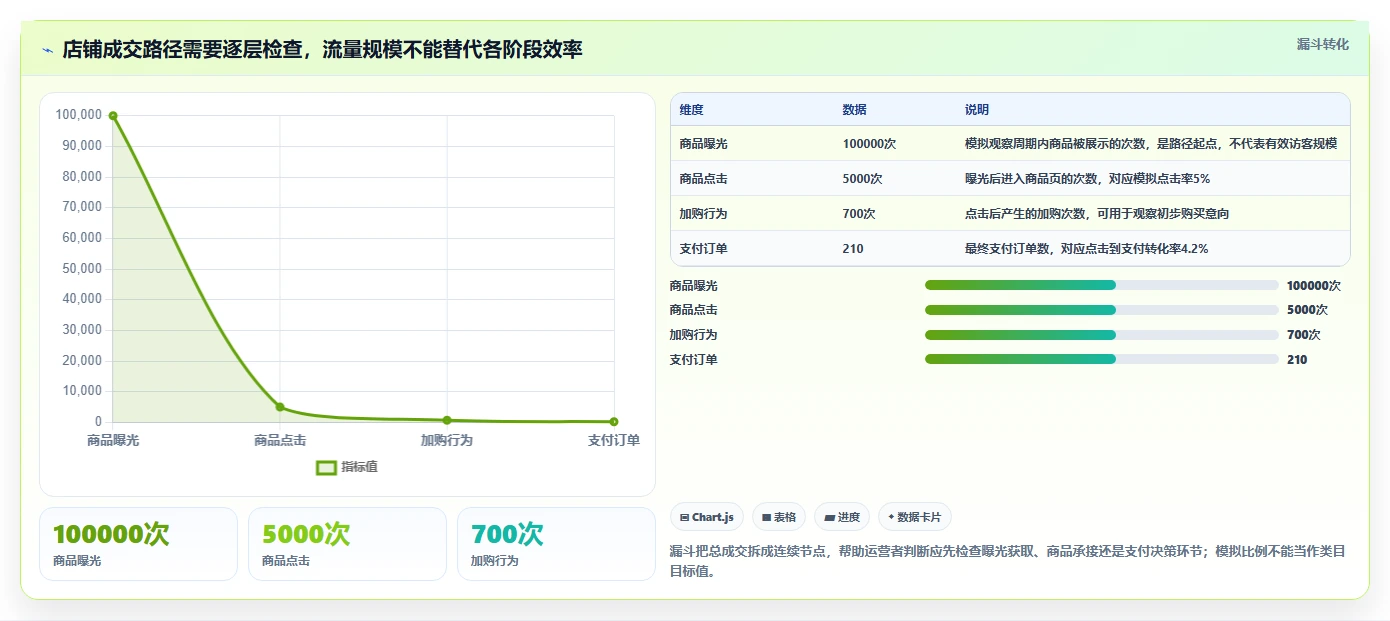
Task: Click the 支付订单 progress bar
Action: [1102, 360]
